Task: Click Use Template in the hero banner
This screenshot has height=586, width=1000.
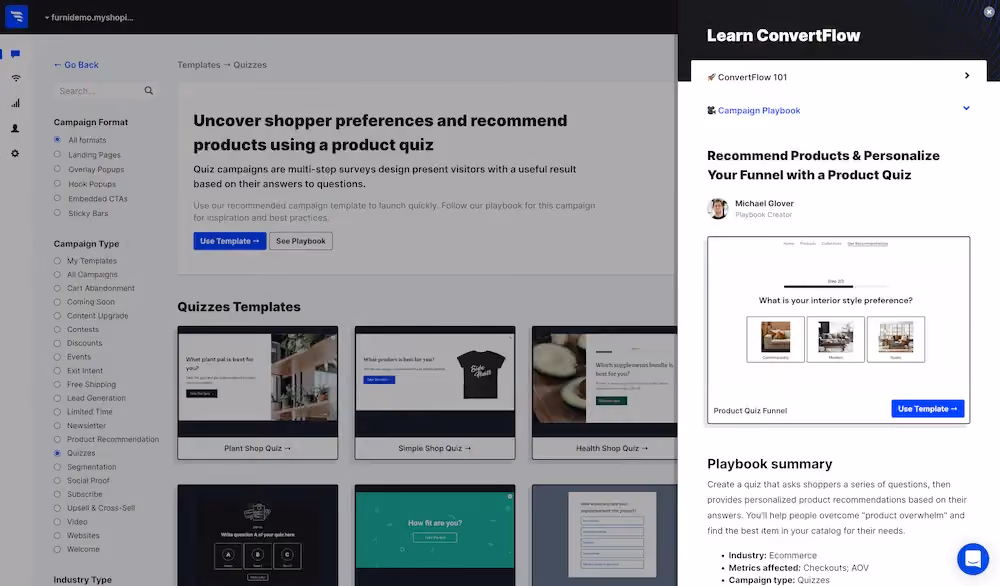Action: coord(230,241)
